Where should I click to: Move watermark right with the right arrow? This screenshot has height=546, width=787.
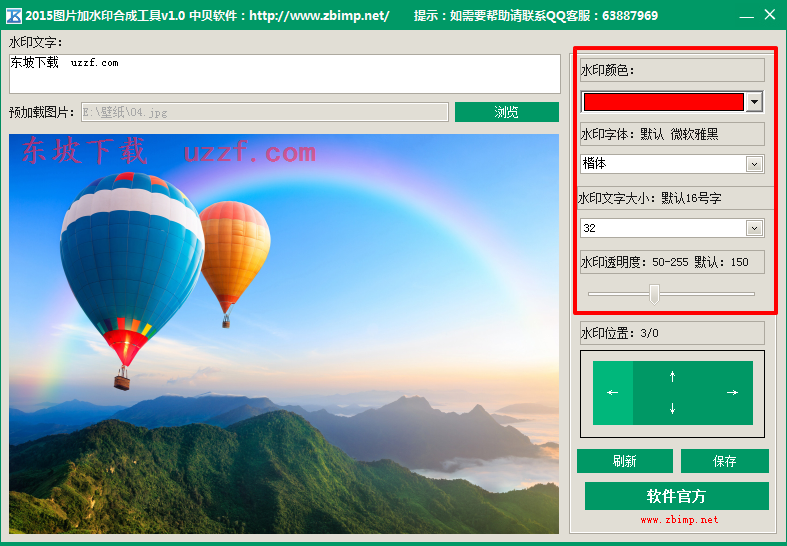(x=732, y=392)
